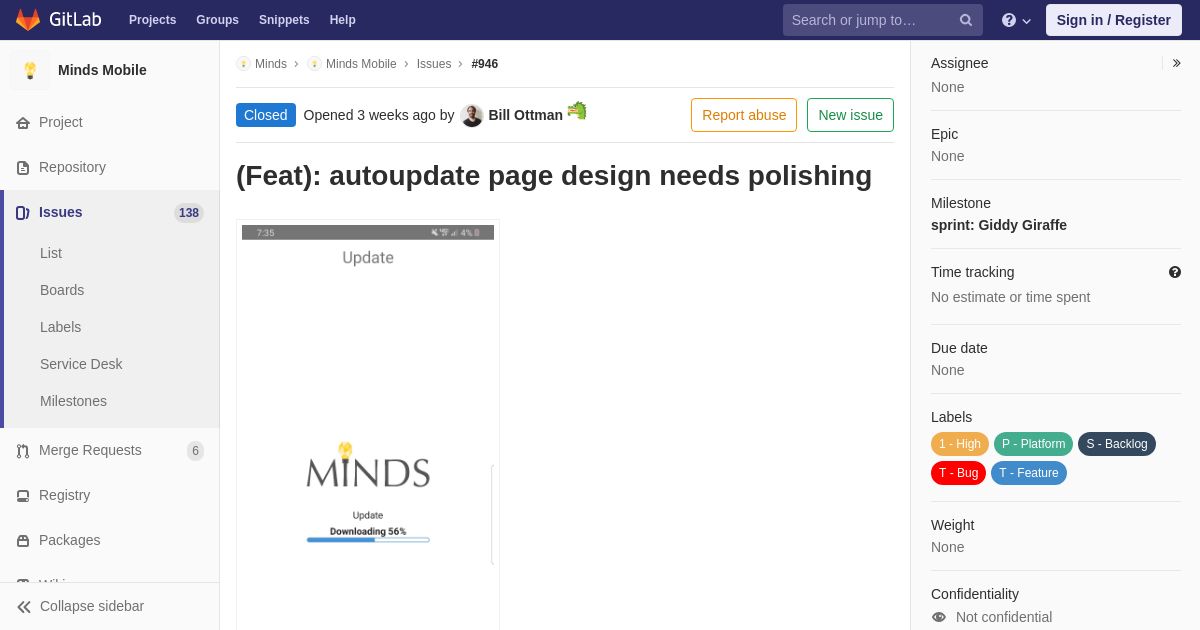Screen dimensions: 1200x630
Task: Click the search magnifier icon
Action: [x=966, y=20]
